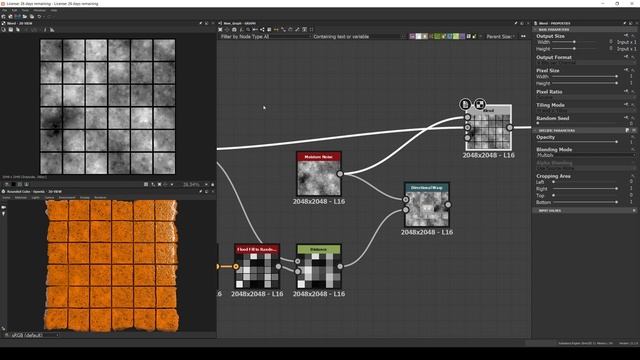Viewport: 640px width, 360px height.
Task: Click the histogram icon in 2D view toolbar
Action: click(52, 30)
